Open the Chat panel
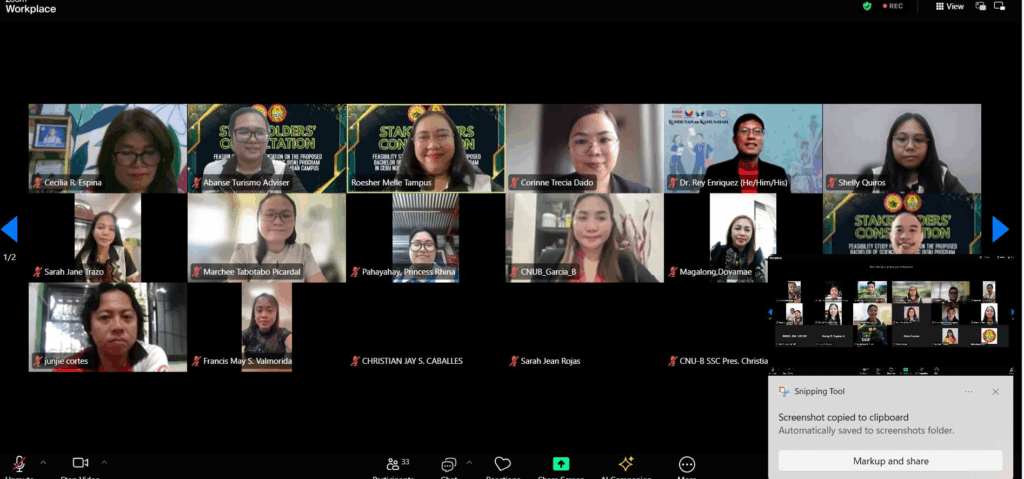This screenshot has height=479, width=1024. [448, 465]
